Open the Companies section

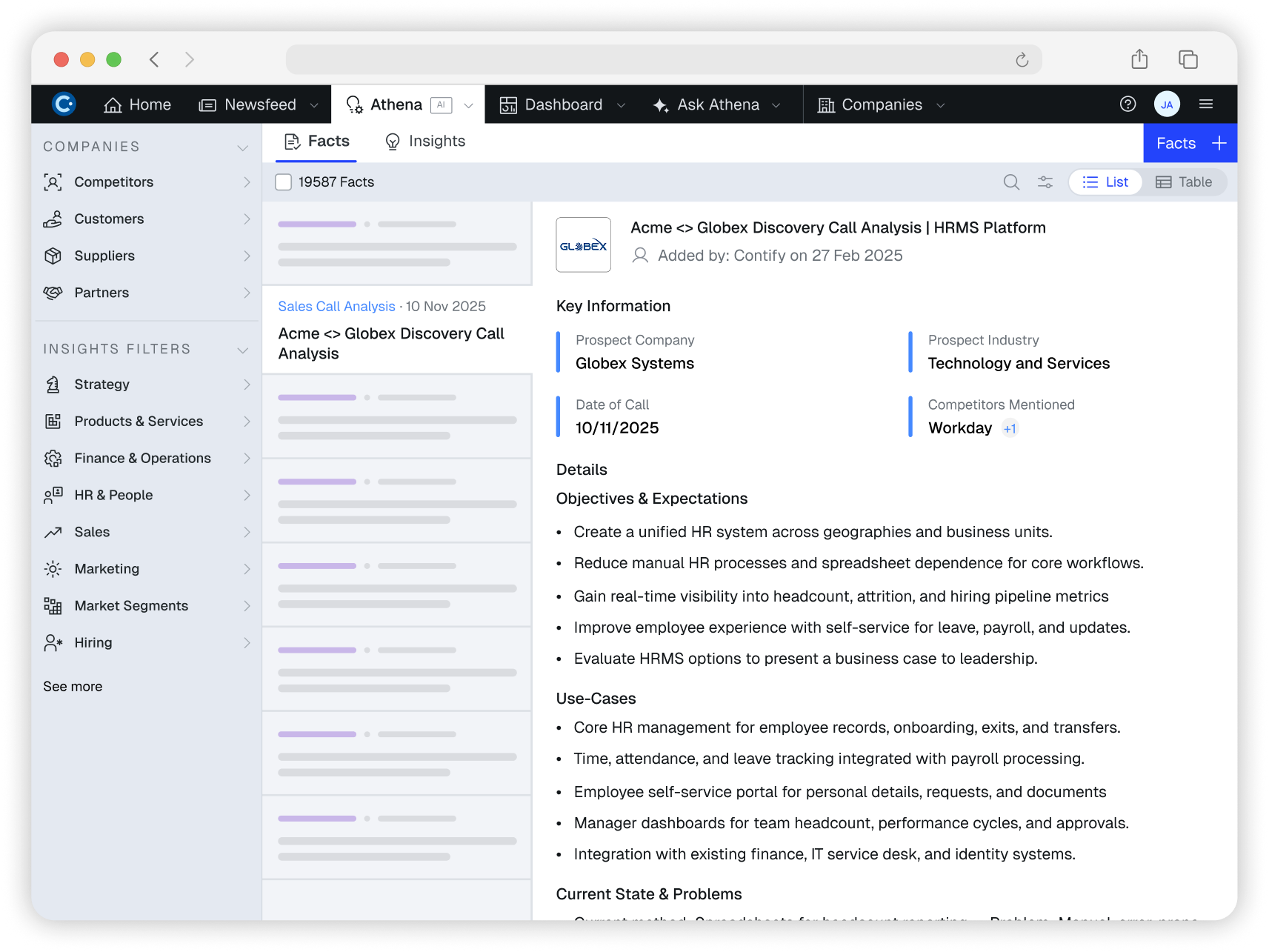(880, 104)
